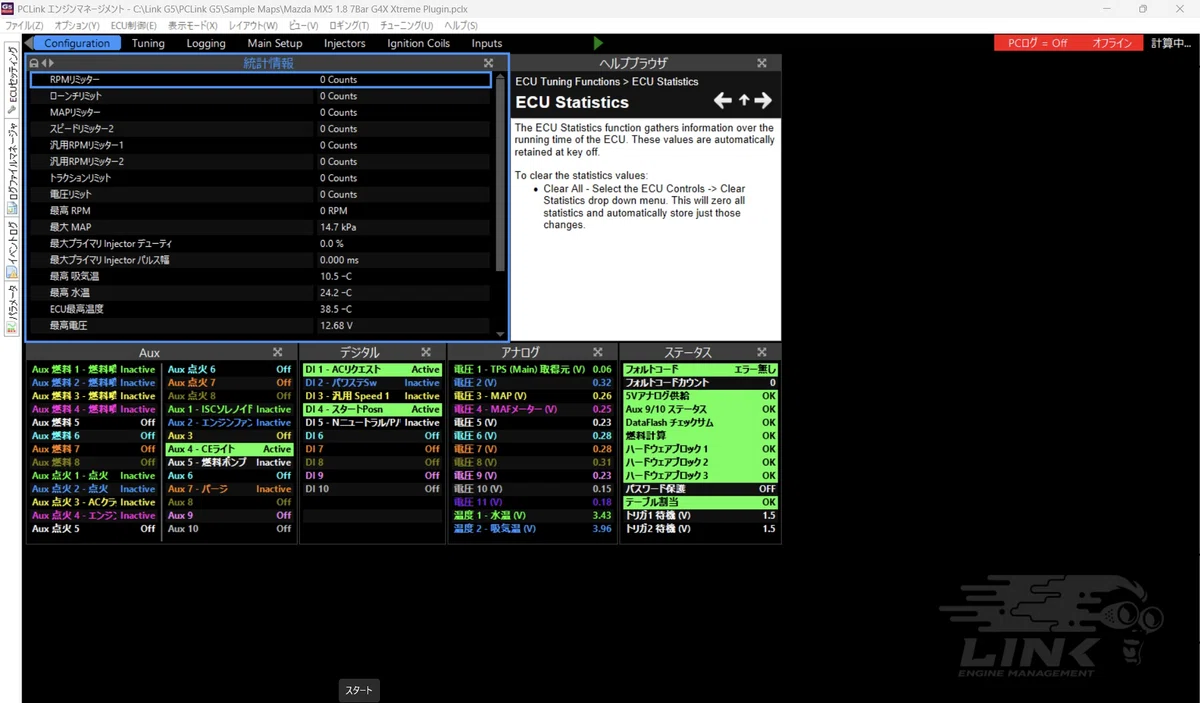The height and width of the screenshot is (703, 1200).
Task: Open the パラメータ side tab
Action: (x=12, y=309)
